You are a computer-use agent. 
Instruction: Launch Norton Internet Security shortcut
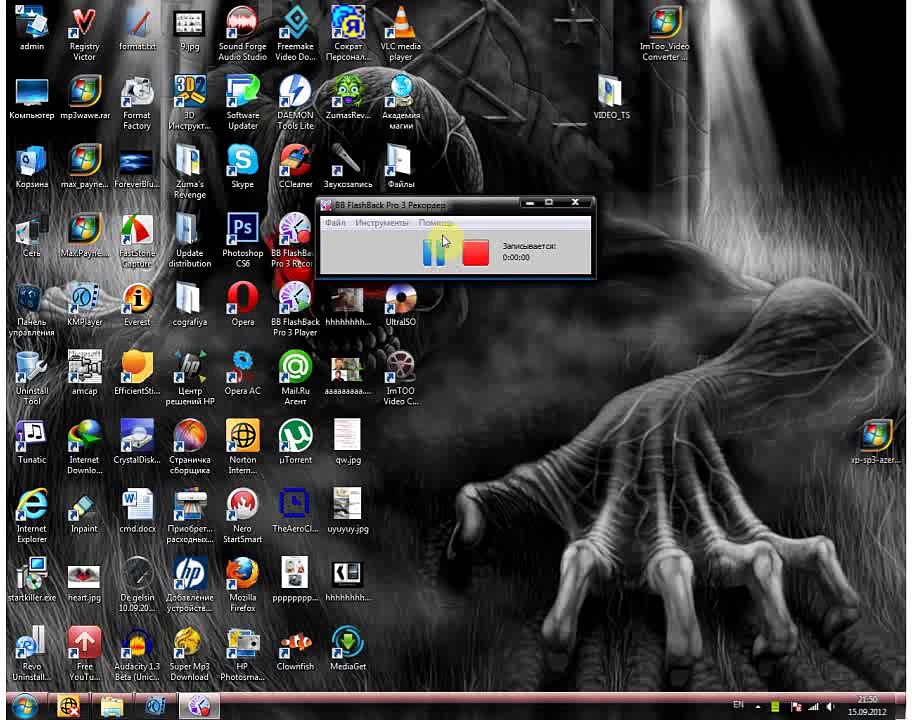tap(243, 447)
